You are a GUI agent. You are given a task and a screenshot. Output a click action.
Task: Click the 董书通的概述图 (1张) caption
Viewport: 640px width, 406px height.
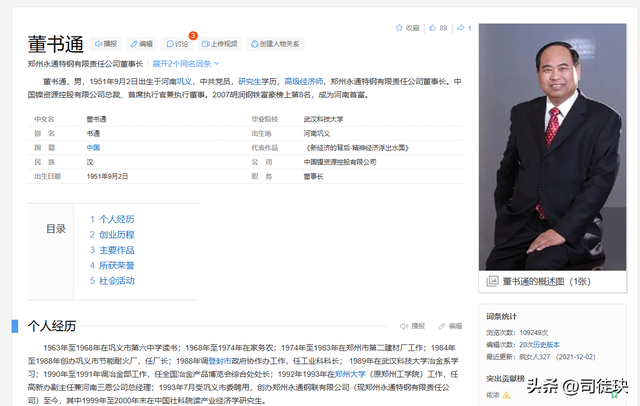pos(547,281)
